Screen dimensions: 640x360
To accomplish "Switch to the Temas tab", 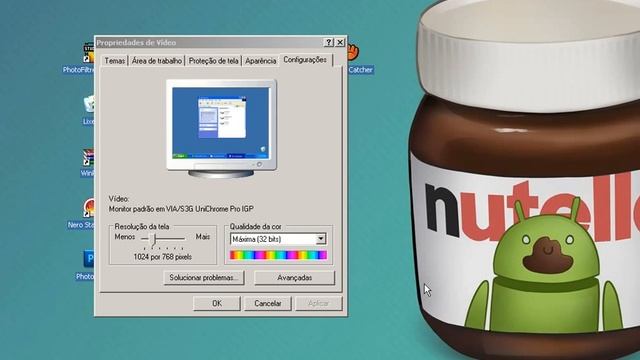I will (x=115, y=61).
